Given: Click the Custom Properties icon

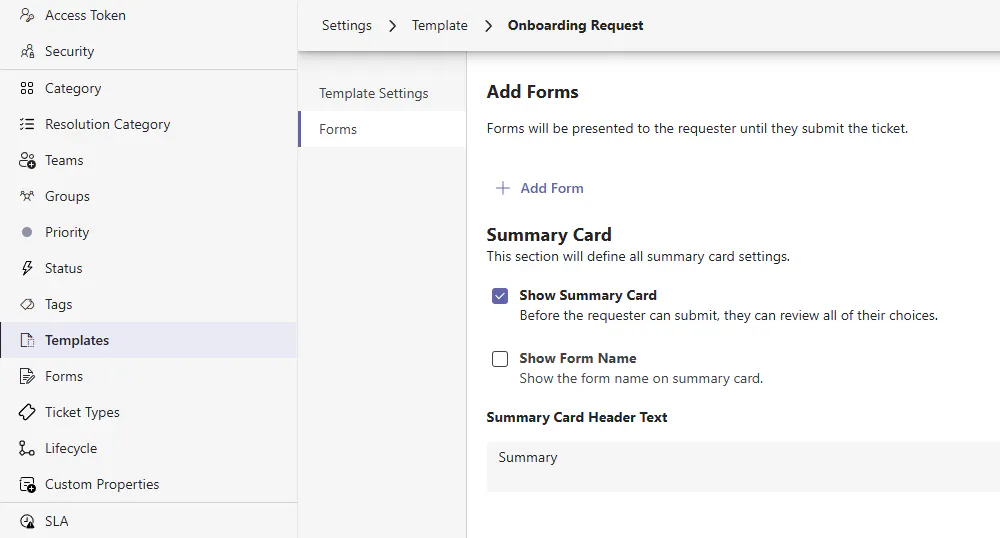Looking at the screenshot, I should pos(27,485).
